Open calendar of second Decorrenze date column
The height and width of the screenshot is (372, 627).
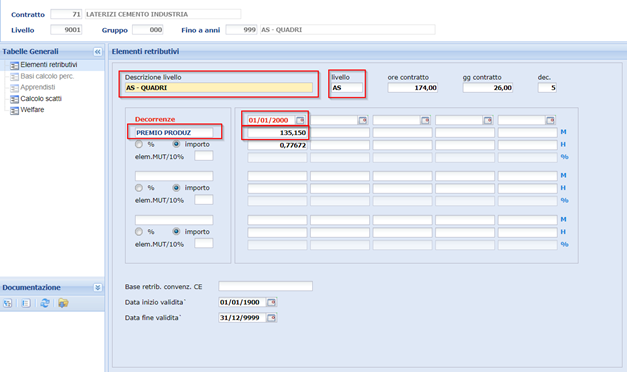pos(363,120)
